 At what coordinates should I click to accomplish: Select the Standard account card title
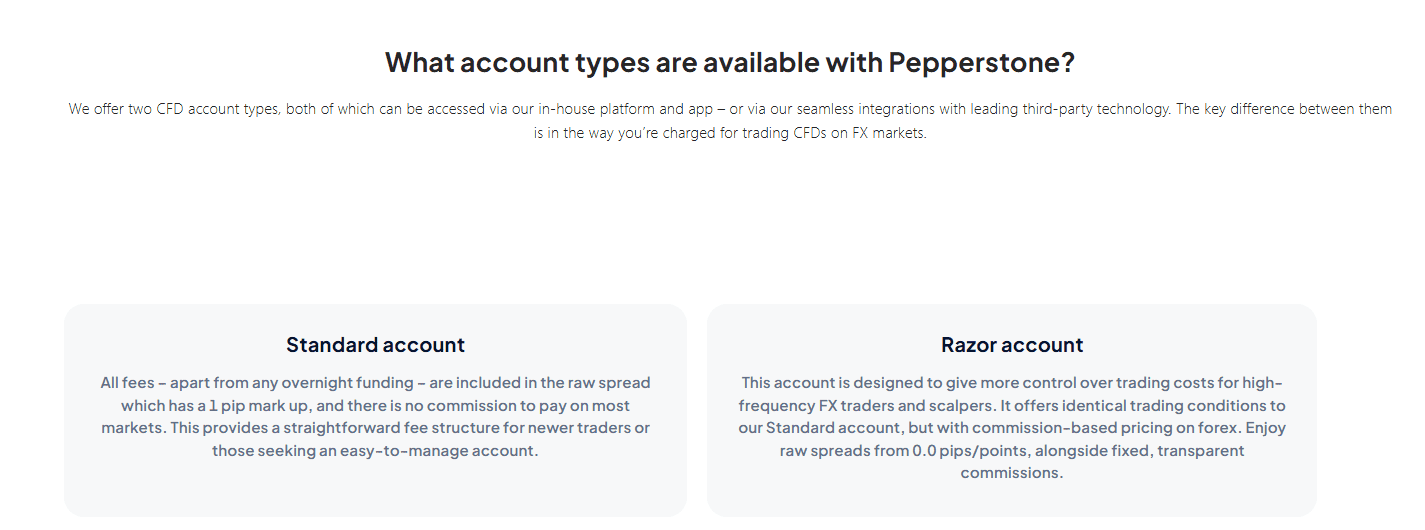tap(375, 345)
